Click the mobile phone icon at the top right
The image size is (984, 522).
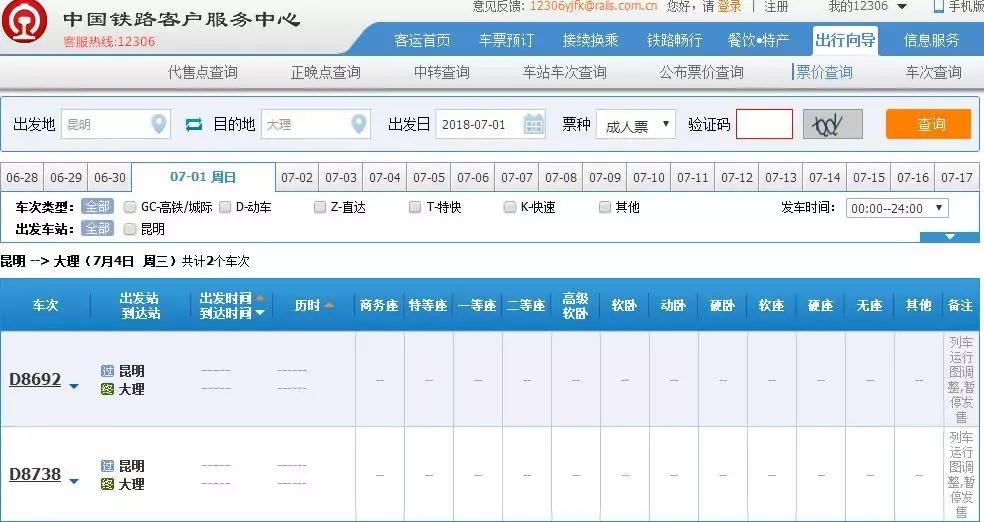pos(939,6)
